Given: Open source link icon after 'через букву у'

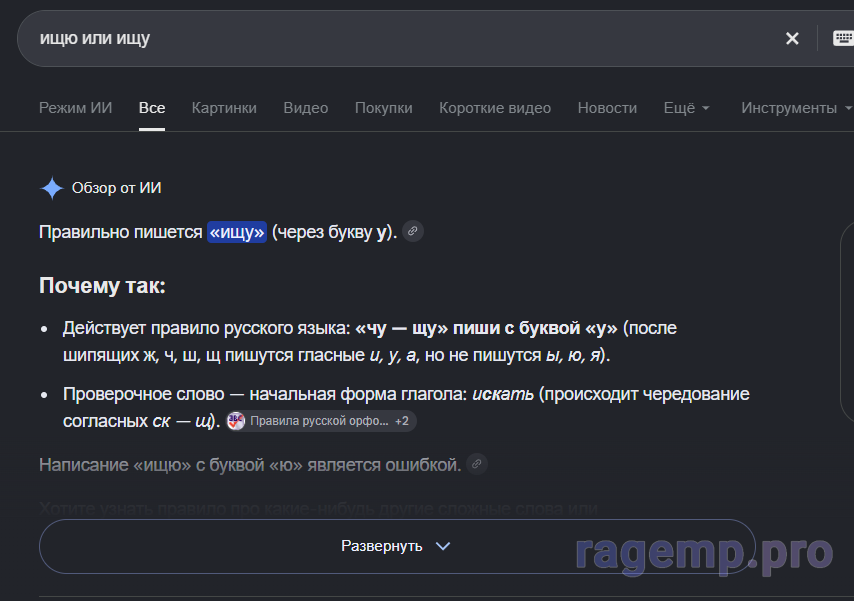Looking at the screenshot, I should [x=413, y=231].
